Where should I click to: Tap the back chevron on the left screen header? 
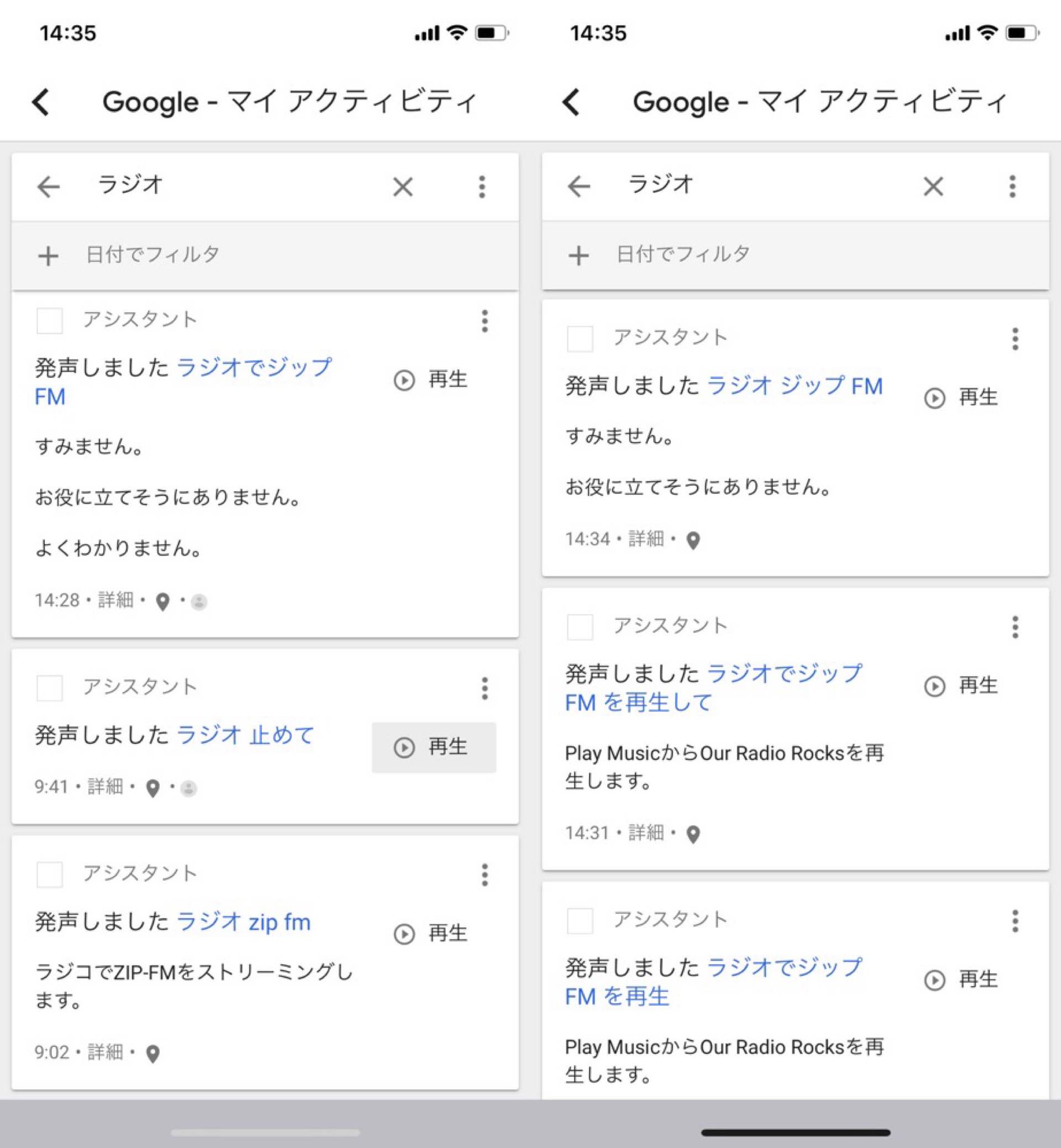tap(41, 102)
